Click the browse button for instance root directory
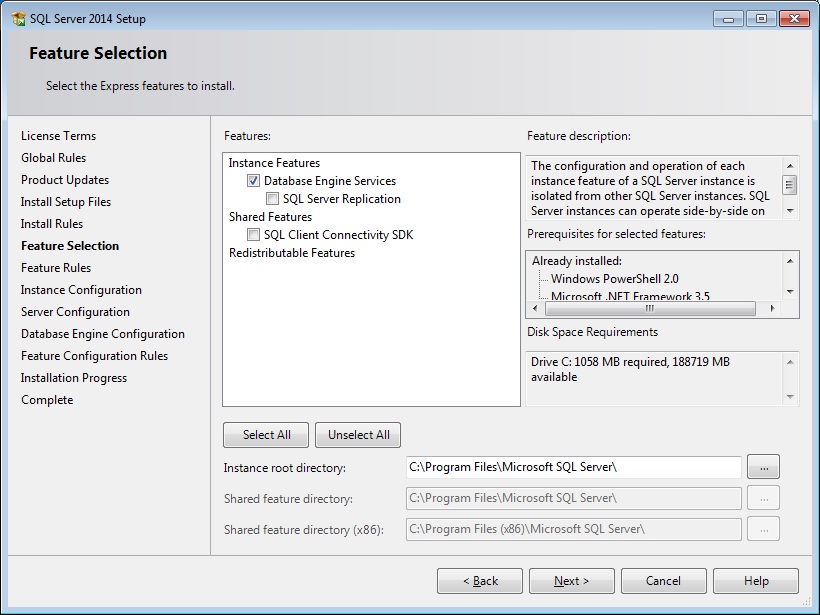This screenshot has height=615, width=820. [x=763, y=466]
